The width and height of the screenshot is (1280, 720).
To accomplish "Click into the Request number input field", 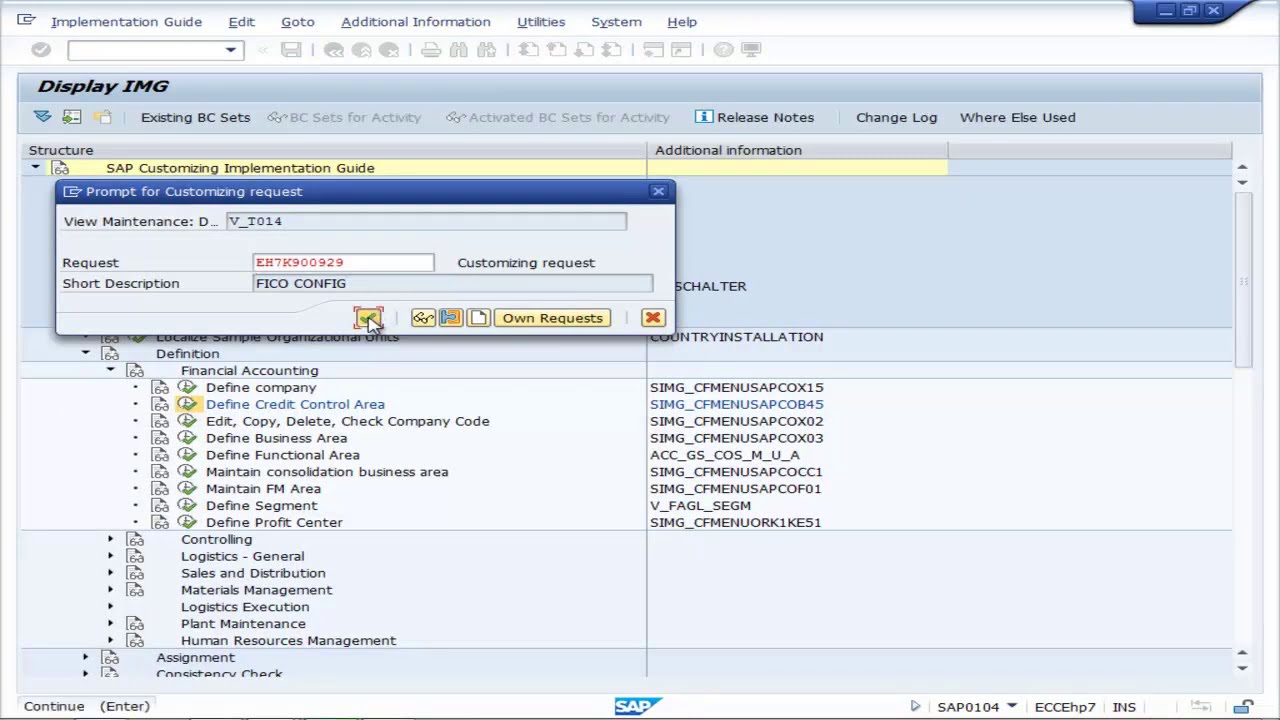I will click(x=343, y=262).
